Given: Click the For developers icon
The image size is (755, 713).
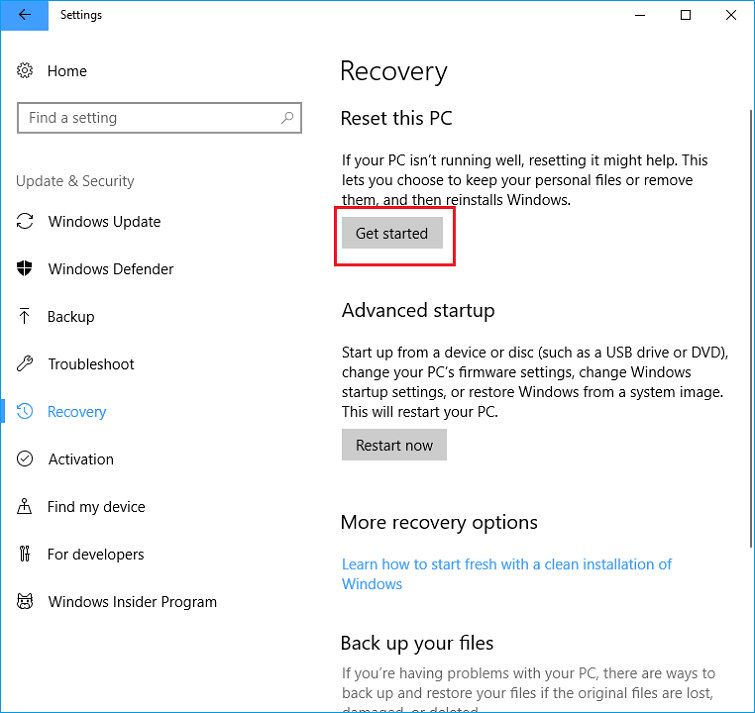Looking at the screenshot, I should 26,554.
